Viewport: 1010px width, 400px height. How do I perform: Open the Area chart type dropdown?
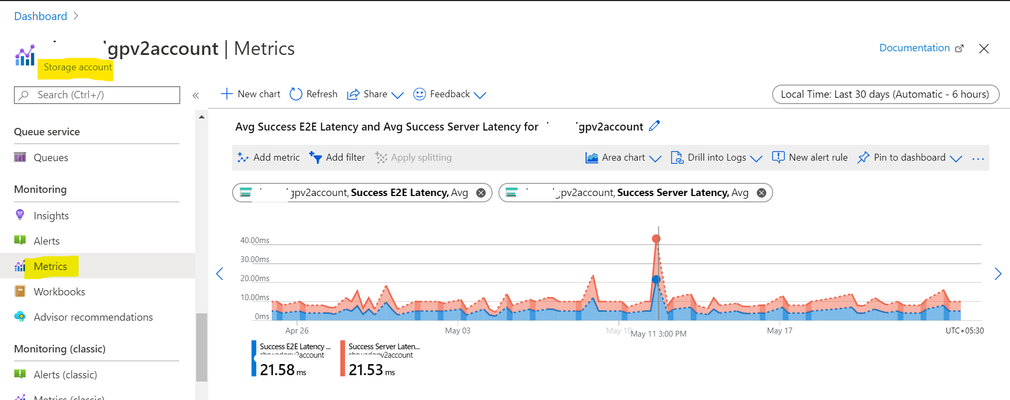623,157
